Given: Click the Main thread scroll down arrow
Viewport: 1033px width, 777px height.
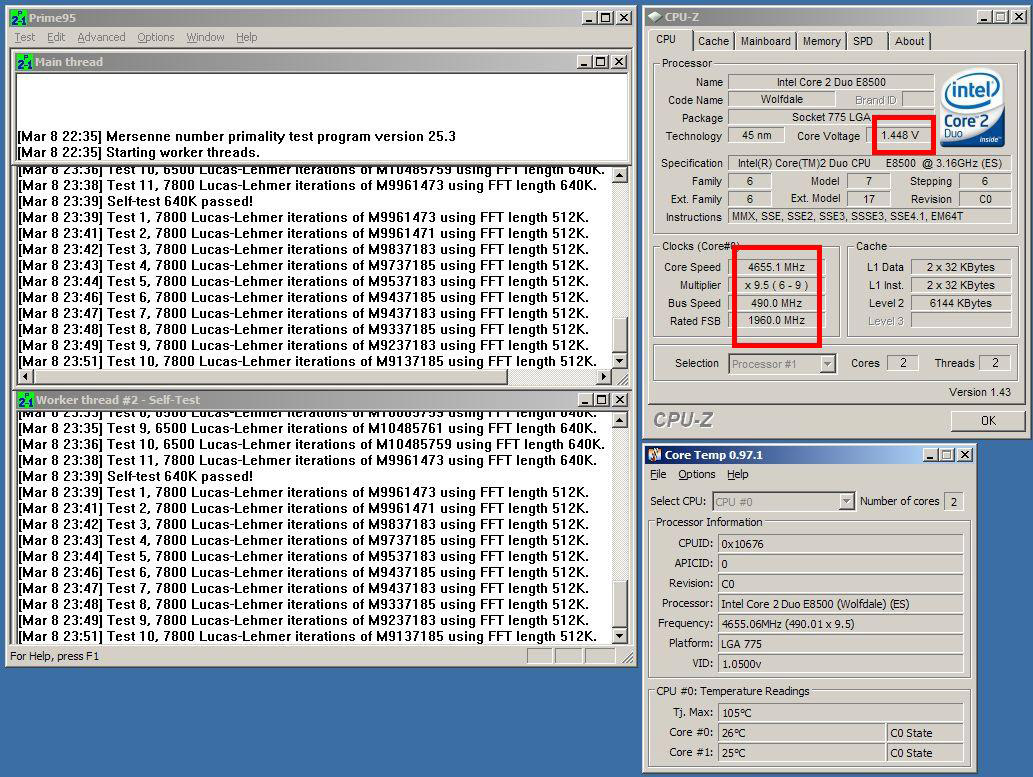Looking at the screenshot, I should 619,360.
